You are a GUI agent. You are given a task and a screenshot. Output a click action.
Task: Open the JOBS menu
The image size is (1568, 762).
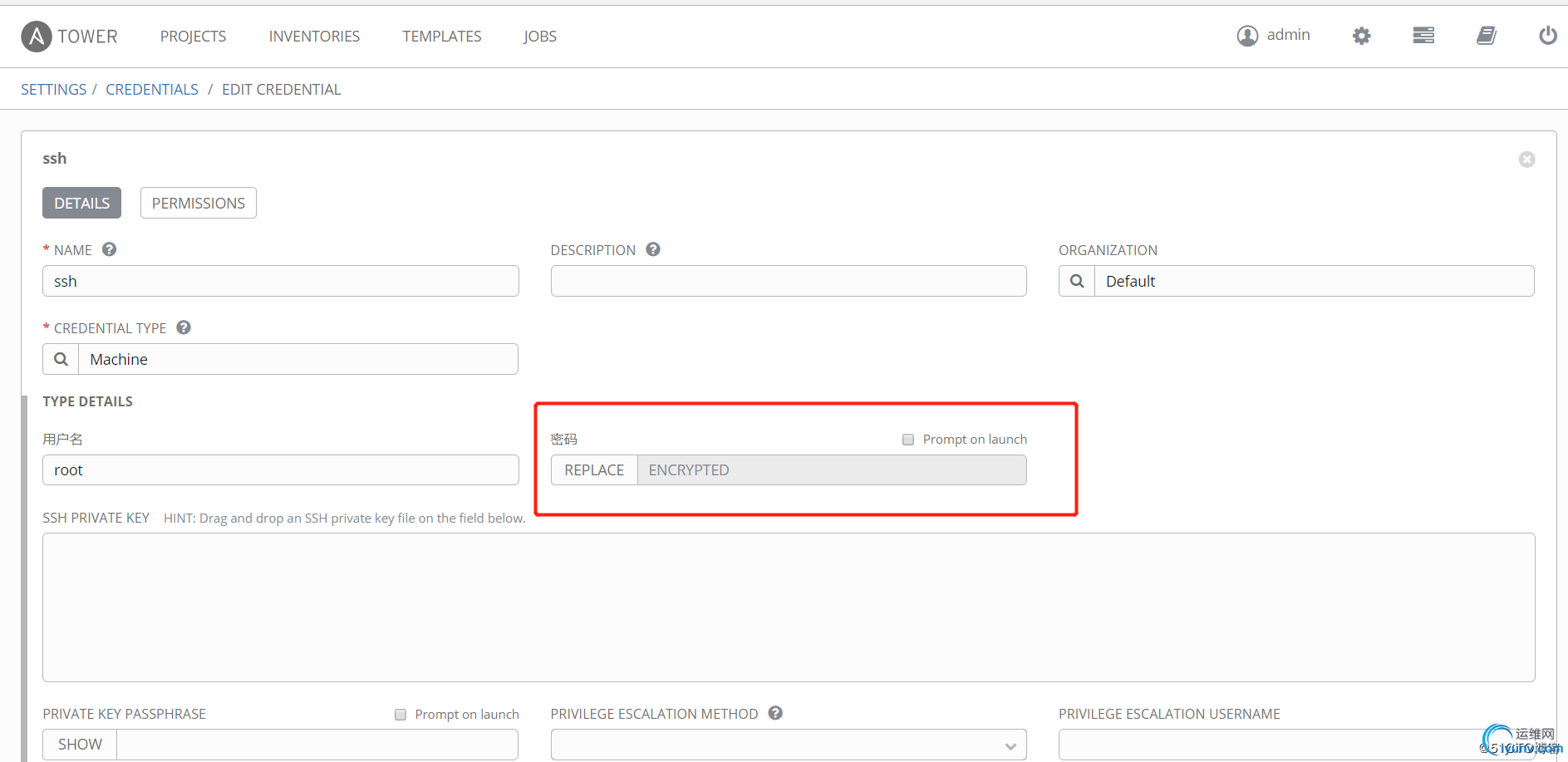point(540,37)
